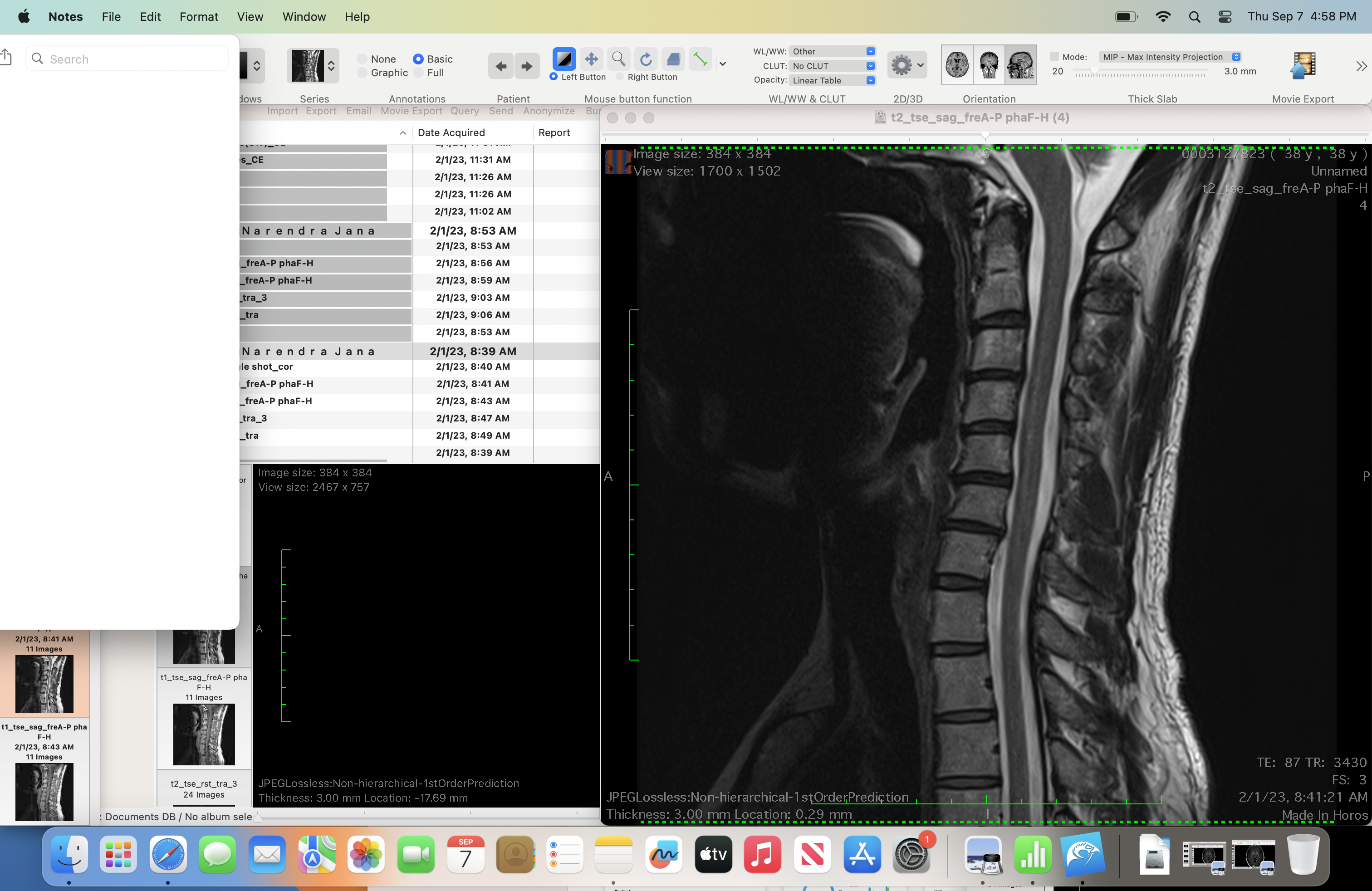
Task: Open the Window menu
Action: coord(304,17)
